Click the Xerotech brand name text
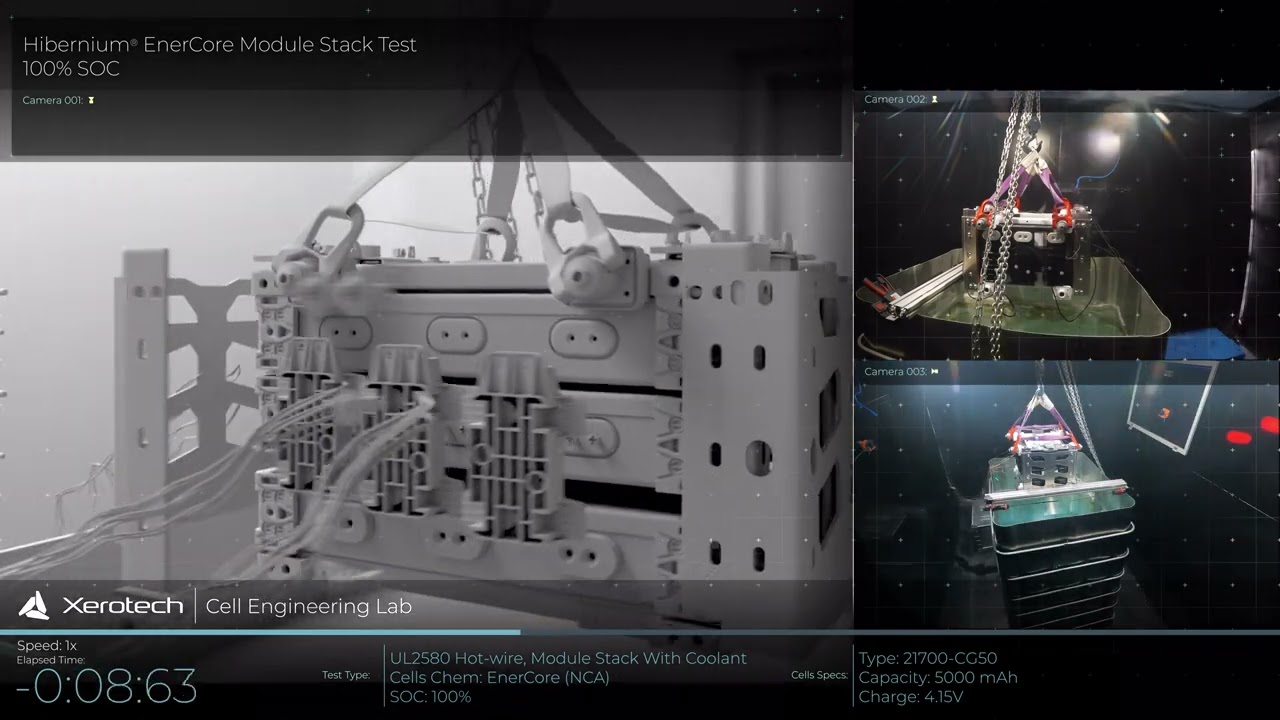Image resolution: width=1280 pixels, height=720 pixels. click(122, 606)
